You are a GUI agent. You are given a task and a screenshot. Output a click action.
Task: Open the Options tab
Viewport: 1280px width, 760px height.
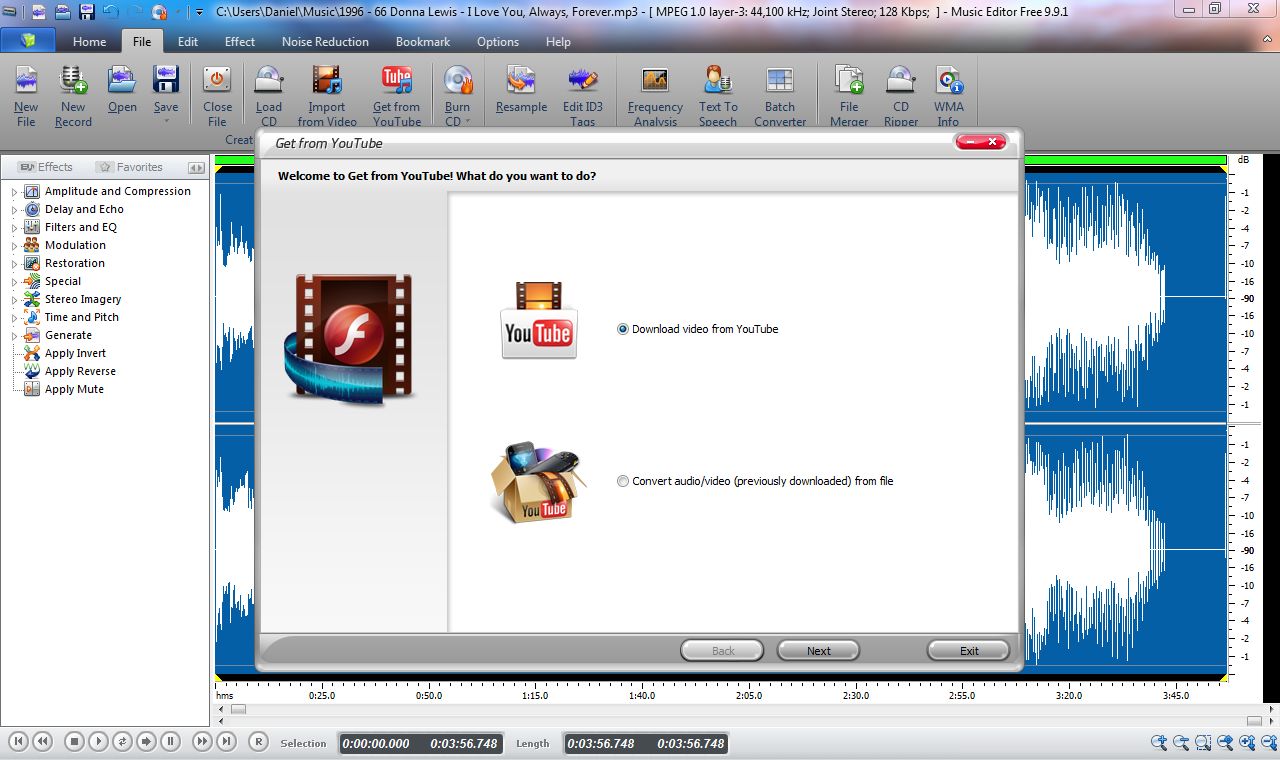pyautogui.click(x=498, y=42)
